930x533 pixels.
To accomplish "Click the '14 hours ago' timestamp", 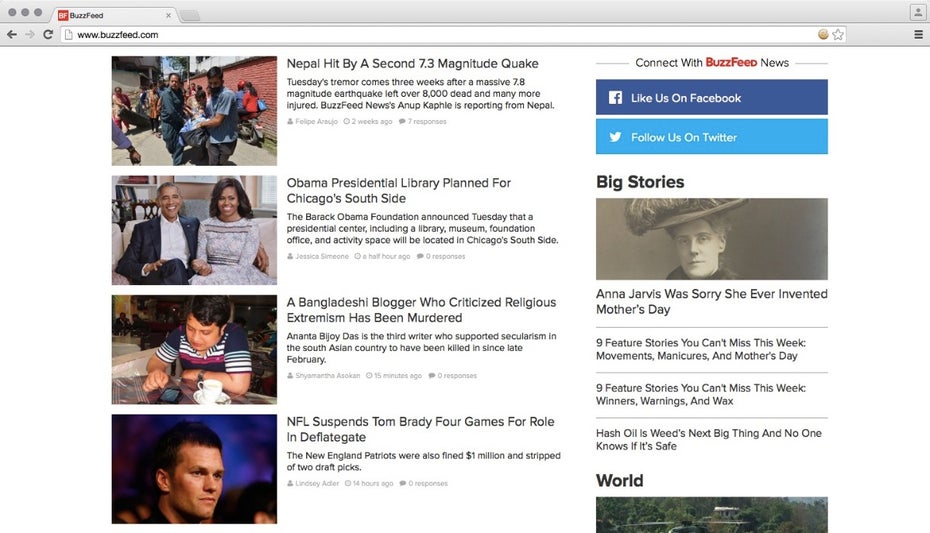I will tap(370, 483).
